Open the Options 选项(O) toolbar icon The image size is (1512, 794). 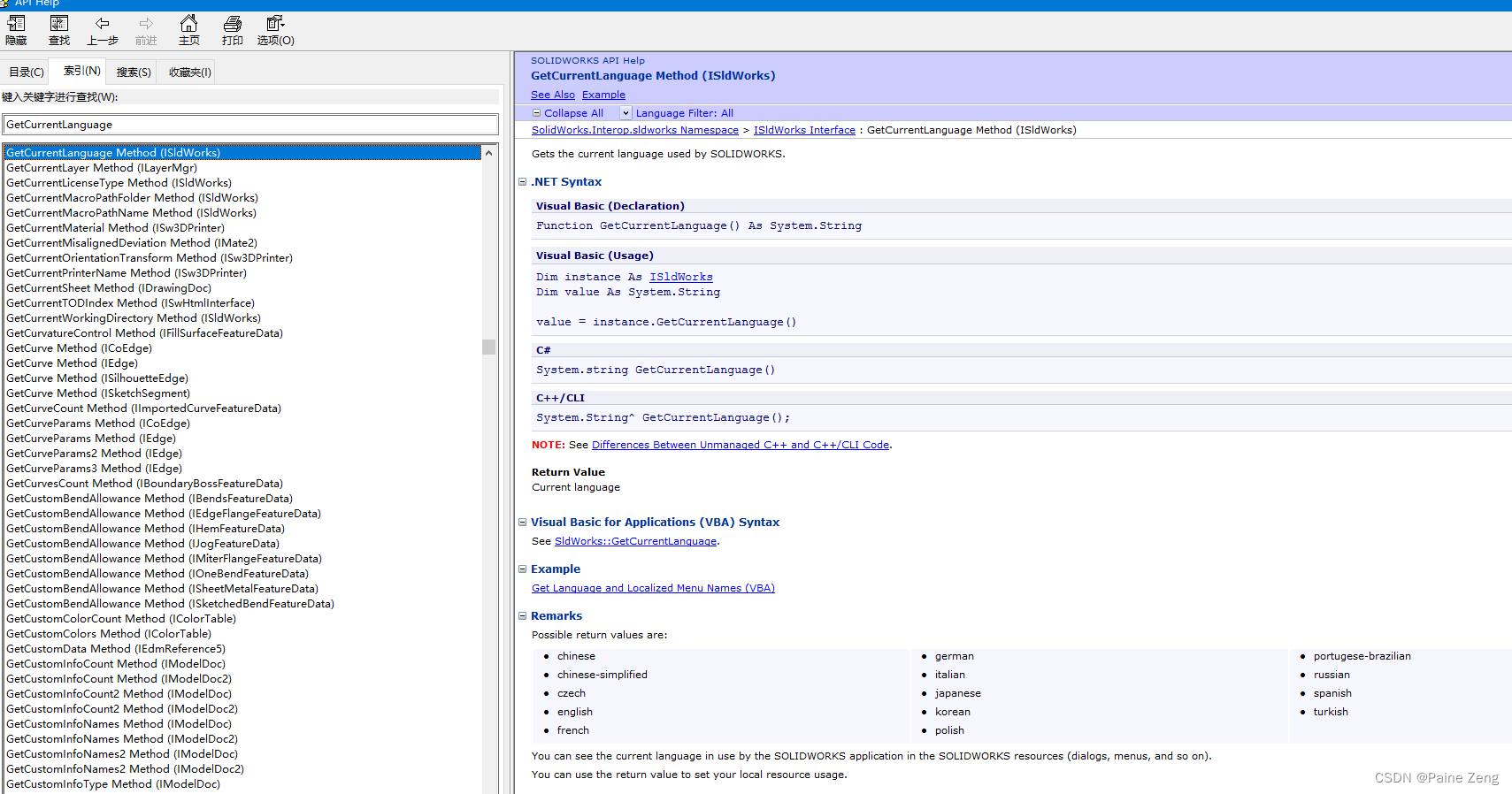[276, 30]
